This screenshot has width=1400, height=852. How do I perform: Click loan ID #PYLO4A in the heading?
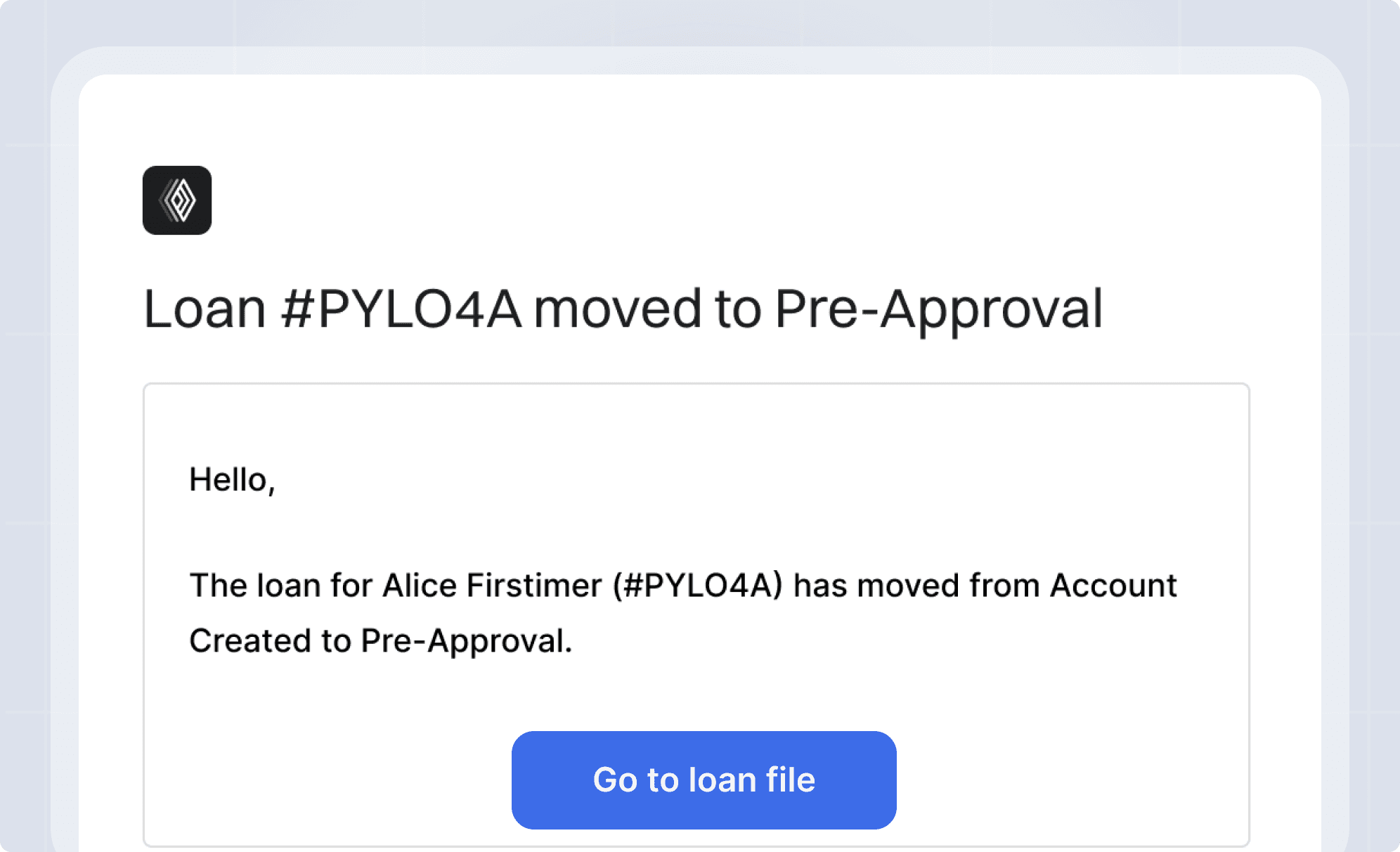[x=401, y=309]
